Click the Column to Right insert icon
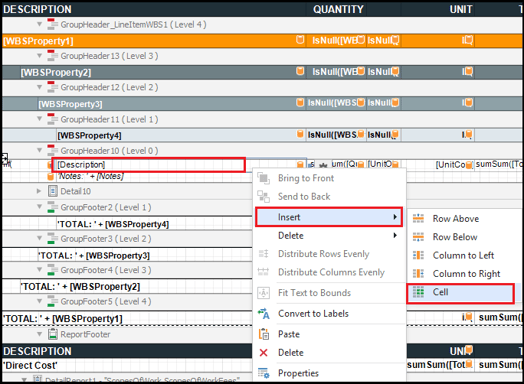 [418, 273]
